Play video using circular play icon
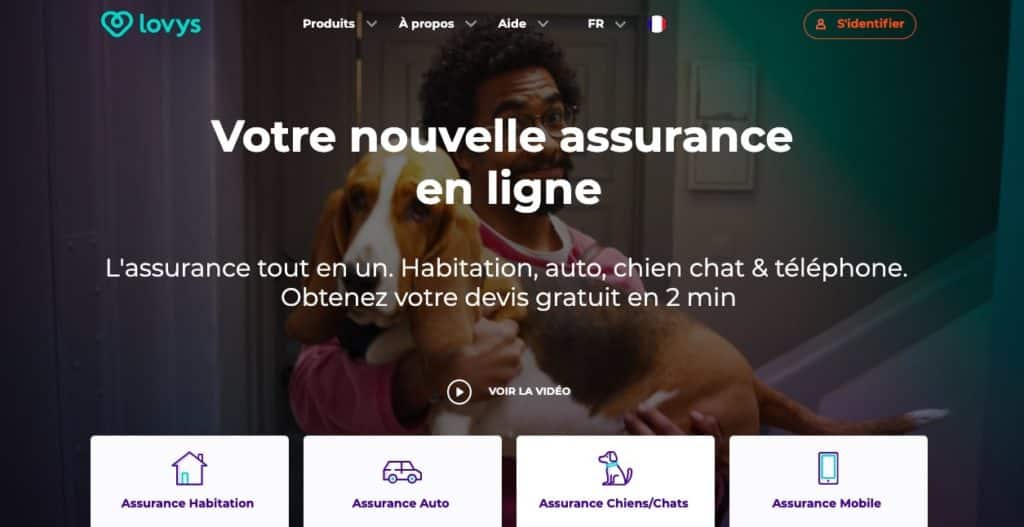The height and width of the screenshot is (527, 1024). (x=459, y=392)
